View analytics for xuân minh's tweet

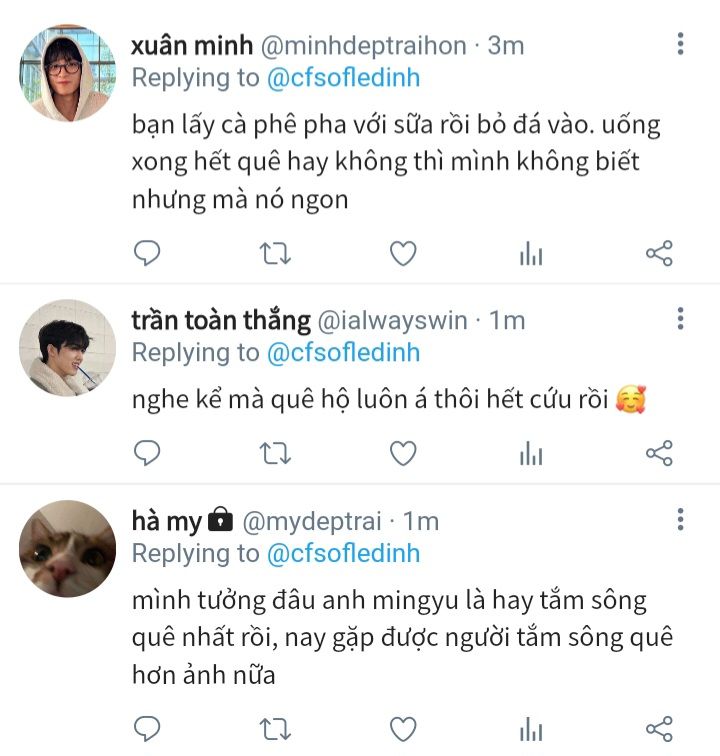(x=530, y=255)
